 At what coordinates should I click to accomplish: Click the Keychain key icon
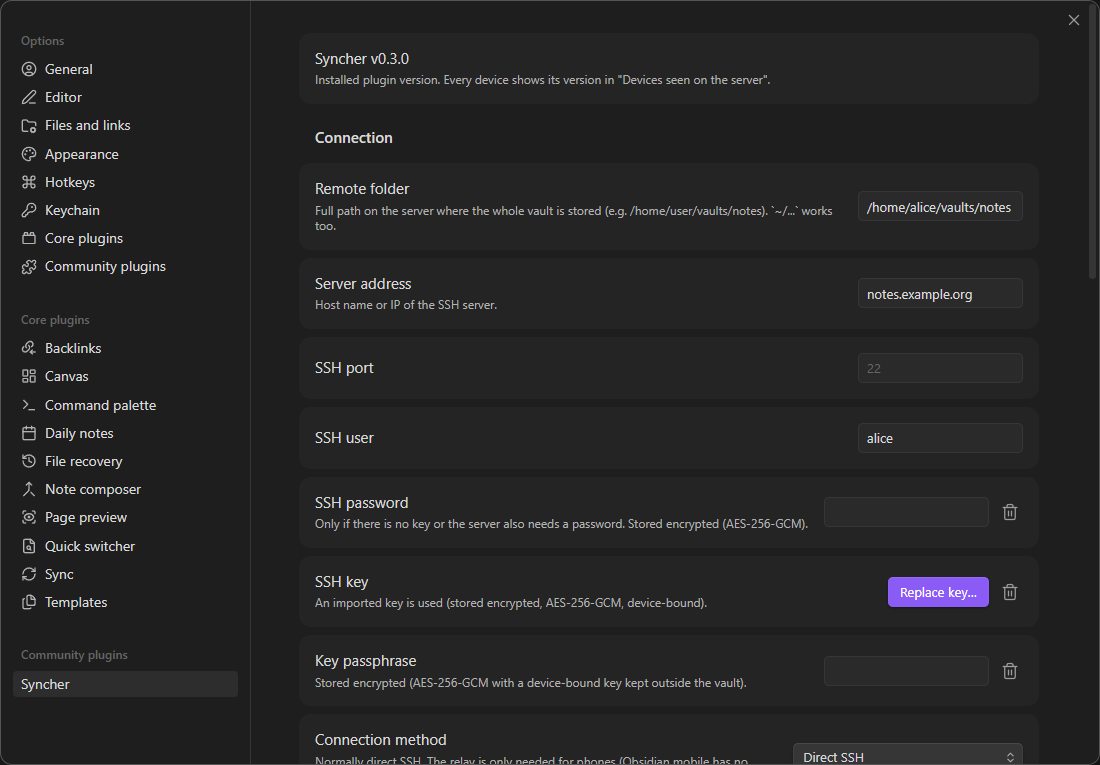pyautogui.click(x=29, y=210)
